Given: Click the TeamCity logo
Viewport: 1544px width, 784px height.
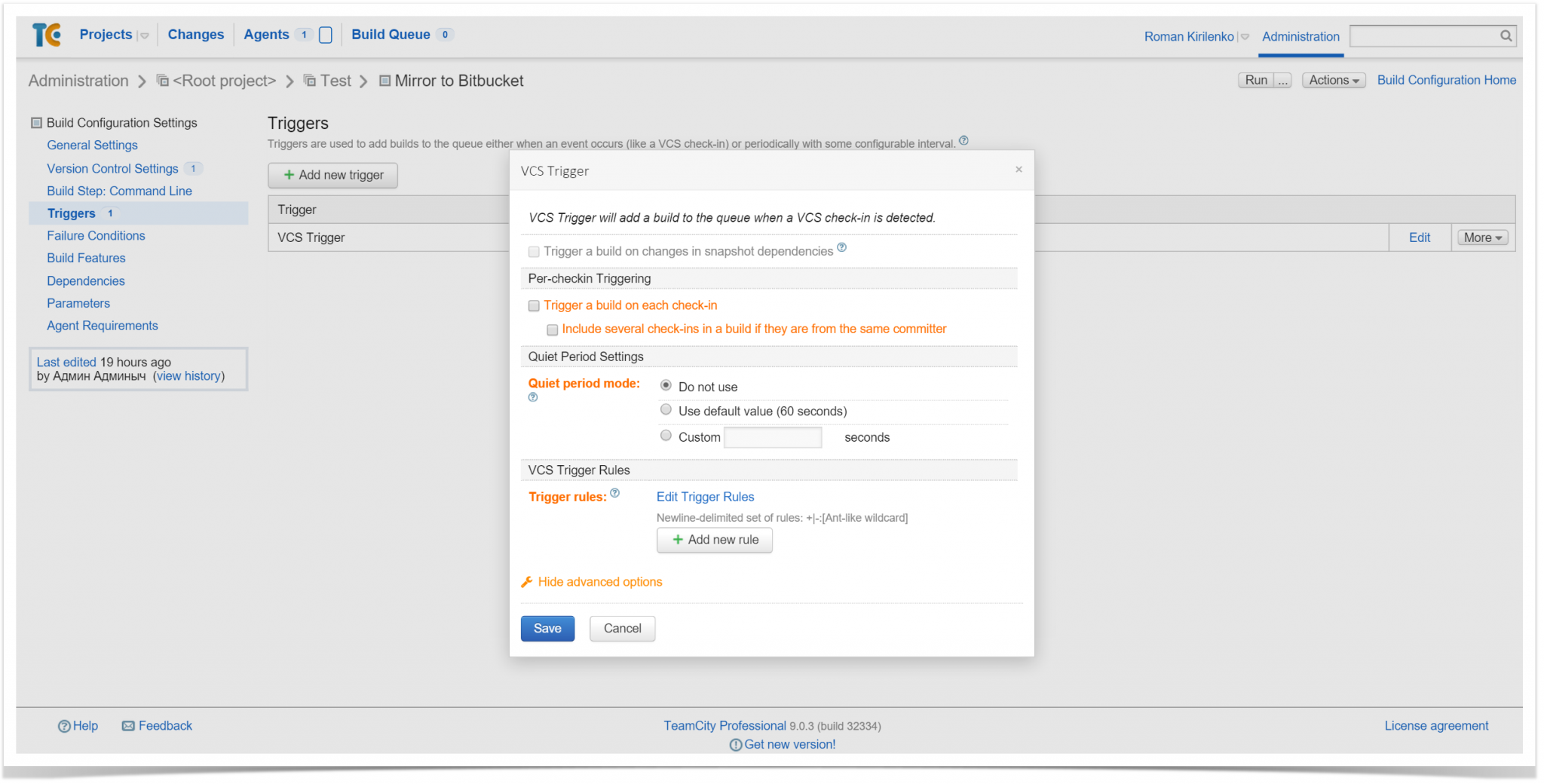Looking at the screenshot, I should (x=45, y=35).
